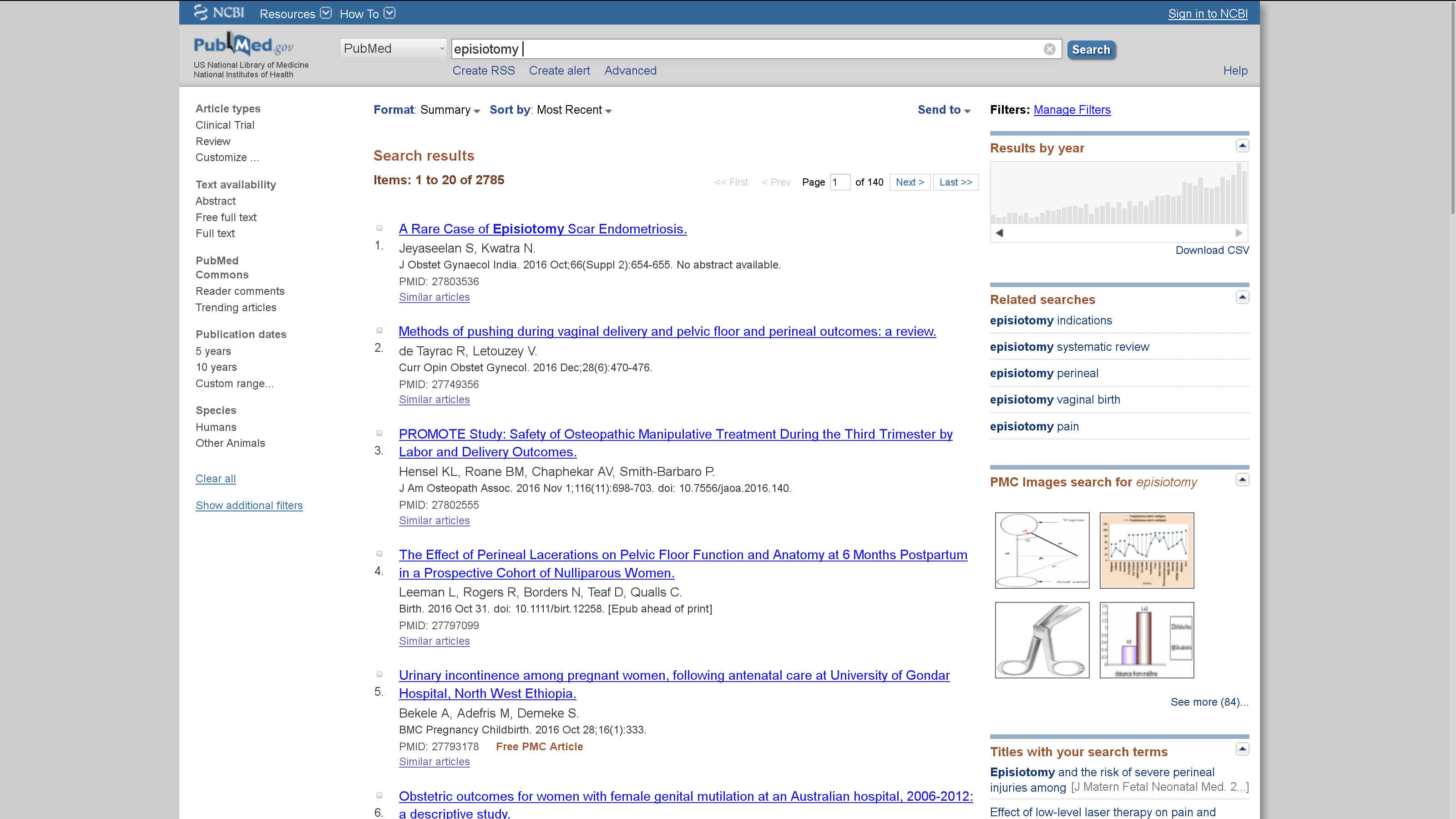Filter species to Other Animals
Viewport: 1456px width, 819px height.
tap(230, 443)
